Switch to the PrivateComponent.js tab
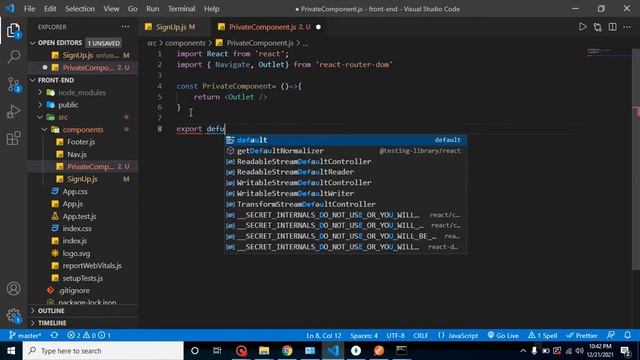 point(269,27)
